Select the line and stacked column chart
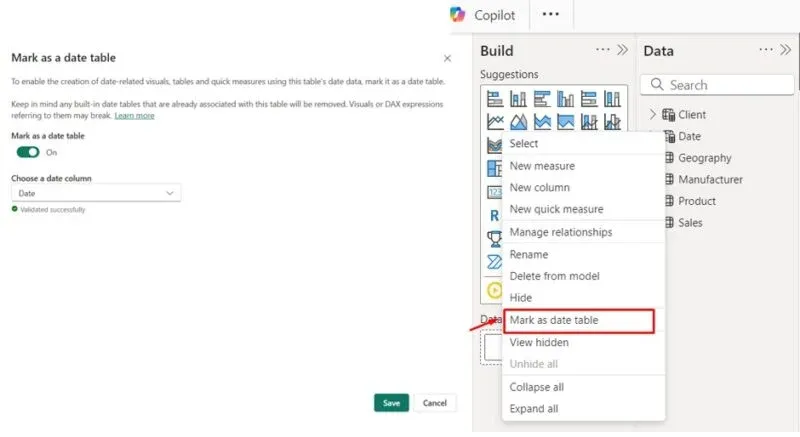 click(589, 122)
